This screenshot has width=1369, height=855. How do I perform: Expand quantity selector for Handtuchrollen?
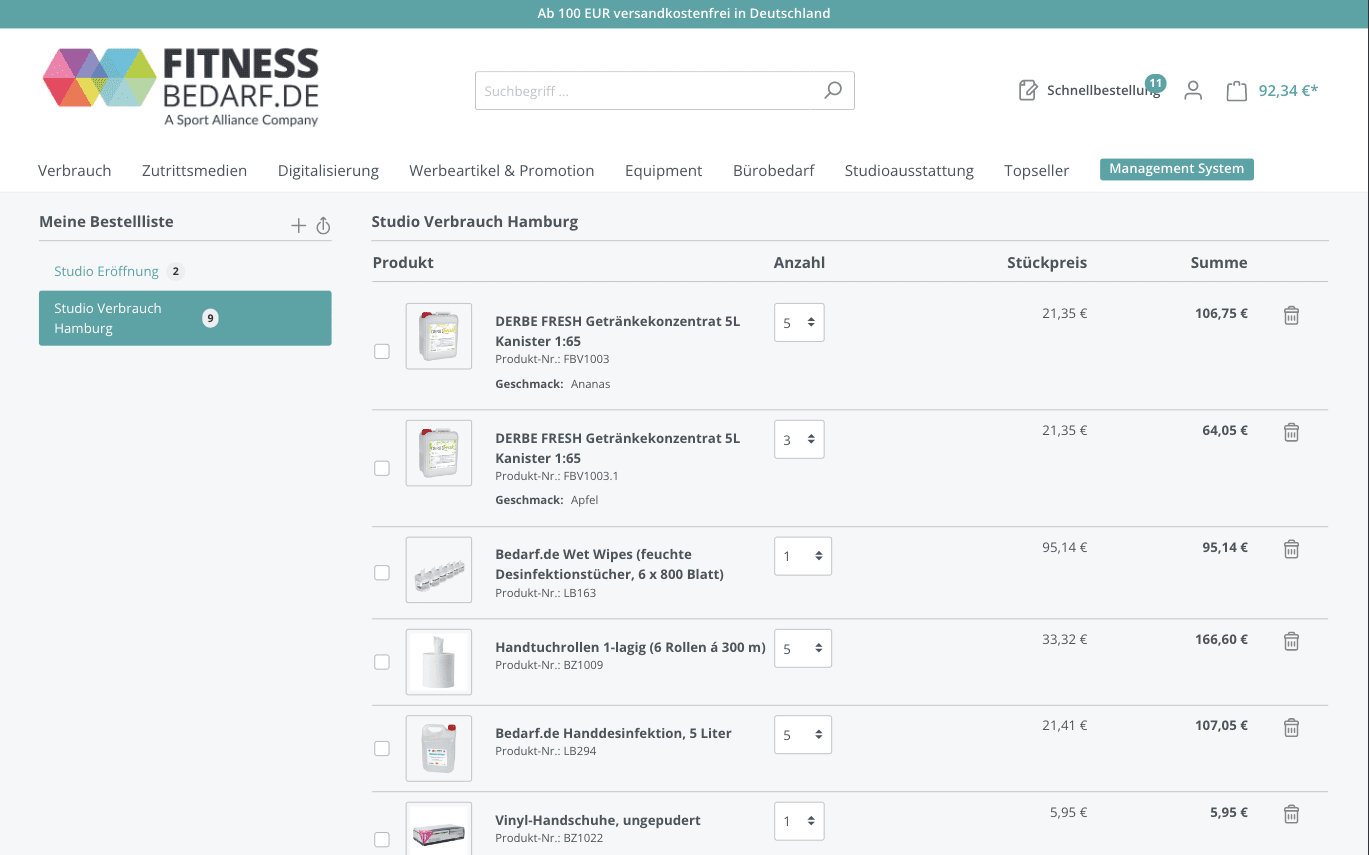pos(803,649)
